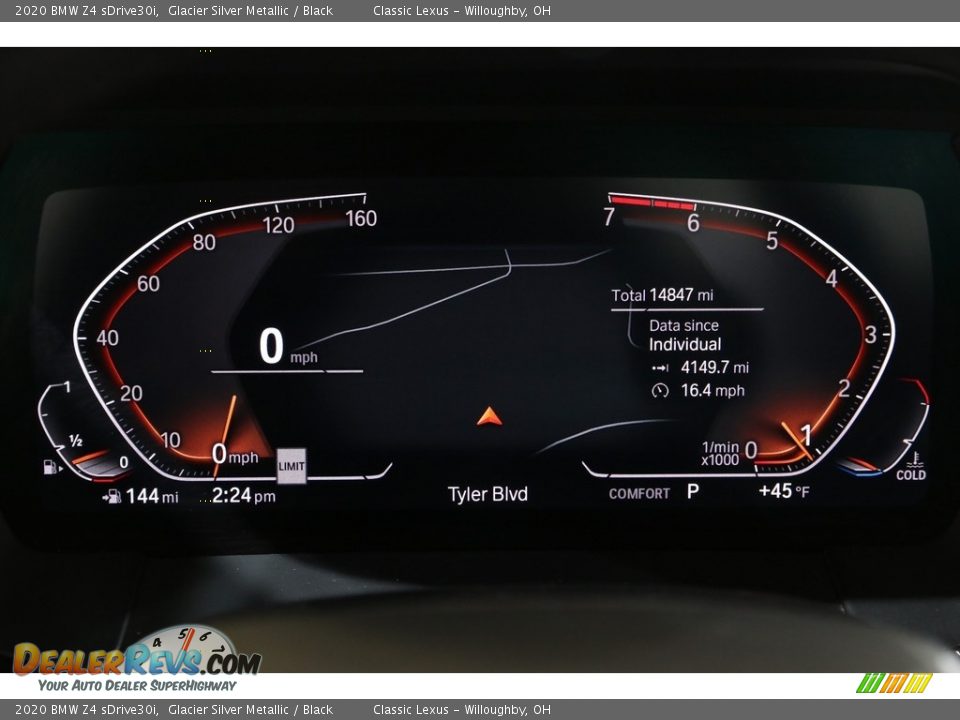Screen dimensions: 960x720
Task: Click the top Classic Lexus – Willoughby, OH text
Action: coord(462,10)
